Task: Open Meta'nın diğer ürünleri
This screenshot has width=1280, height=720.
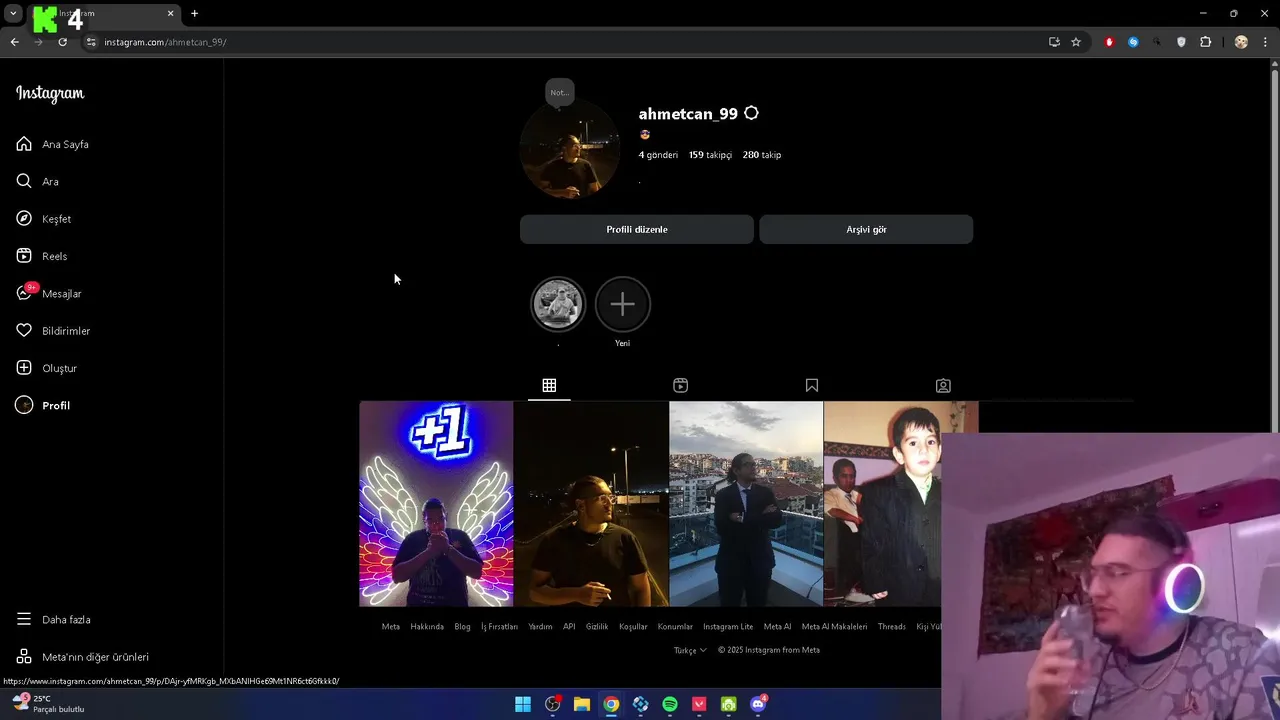Action: (x=82, y=657)
